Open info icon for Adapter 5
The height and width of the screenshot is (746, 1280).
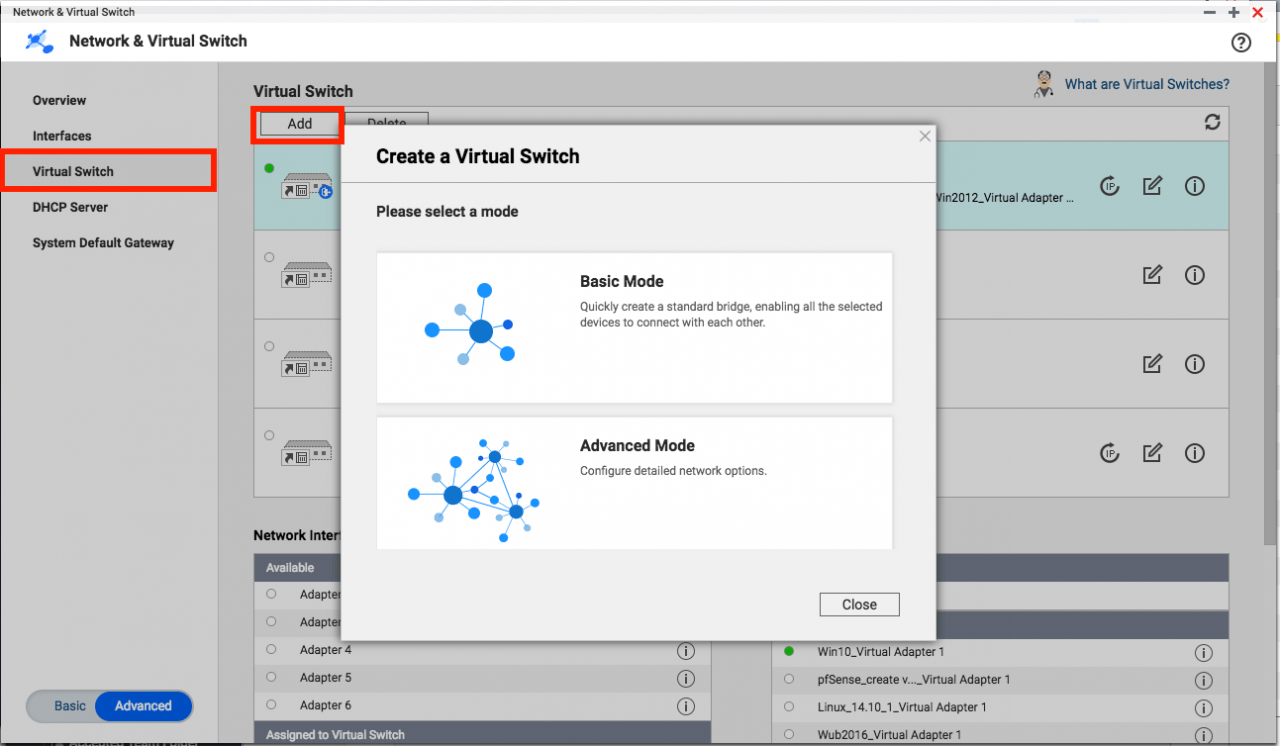point(685,678)
